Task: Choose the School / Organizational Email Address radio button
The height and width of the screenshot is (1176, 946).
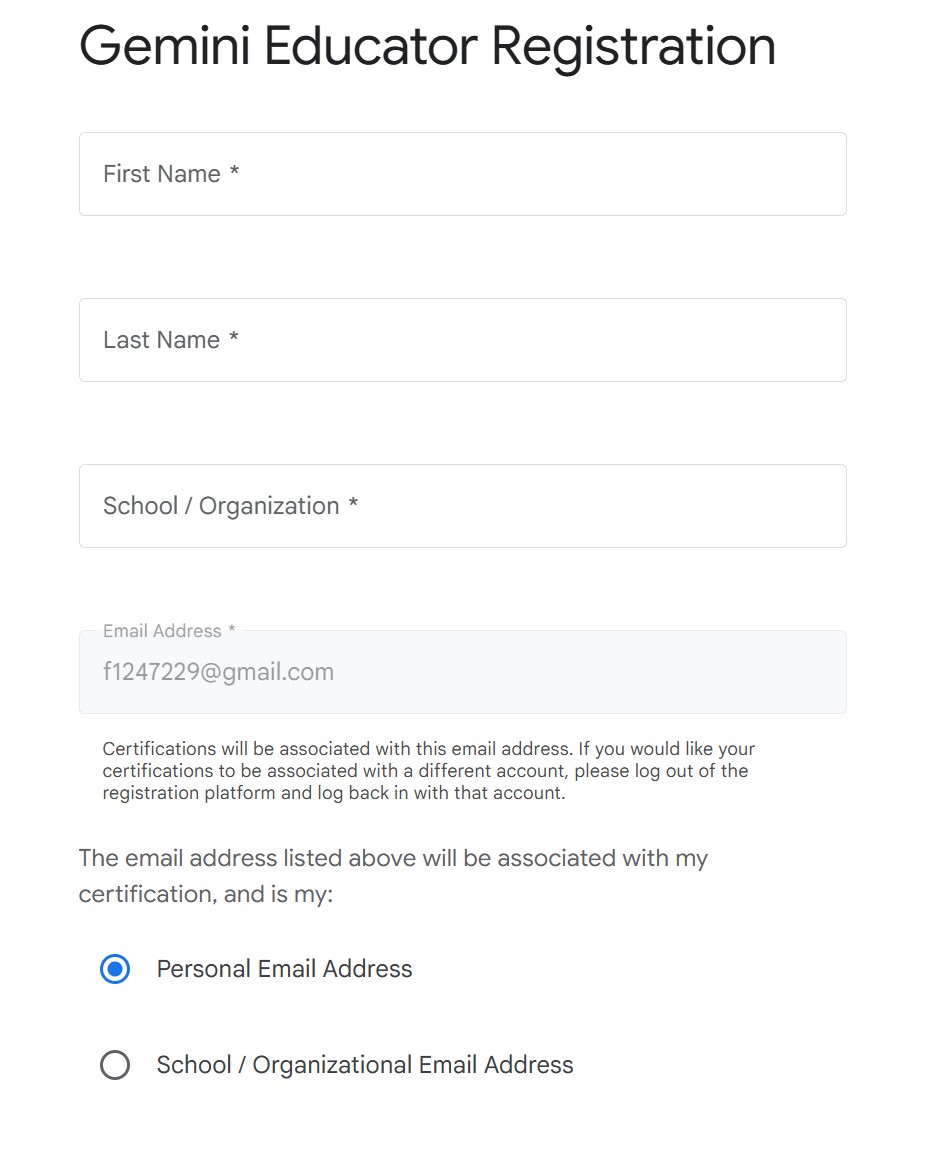Action: [115, 1065]
